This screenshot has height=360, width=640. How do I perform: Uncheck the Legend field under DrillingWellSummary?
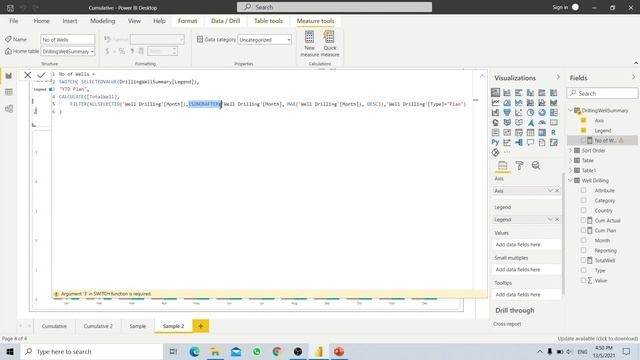[584, 131]
